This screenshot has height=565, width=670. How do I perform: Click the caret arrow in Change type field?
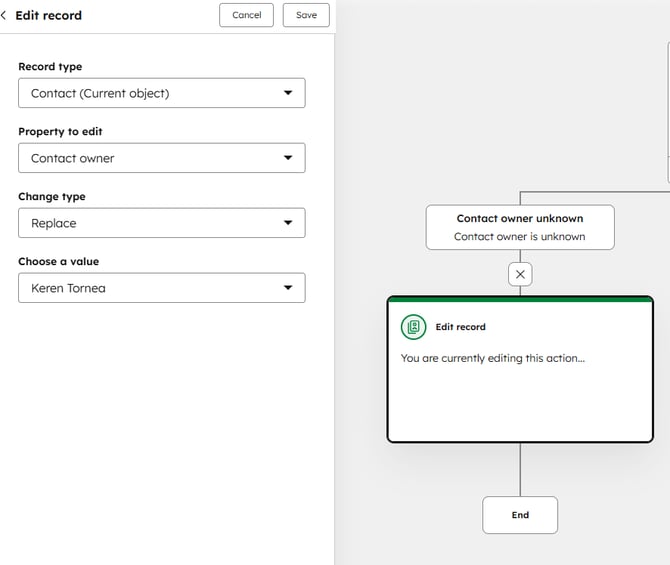click(x=288, y=223)
